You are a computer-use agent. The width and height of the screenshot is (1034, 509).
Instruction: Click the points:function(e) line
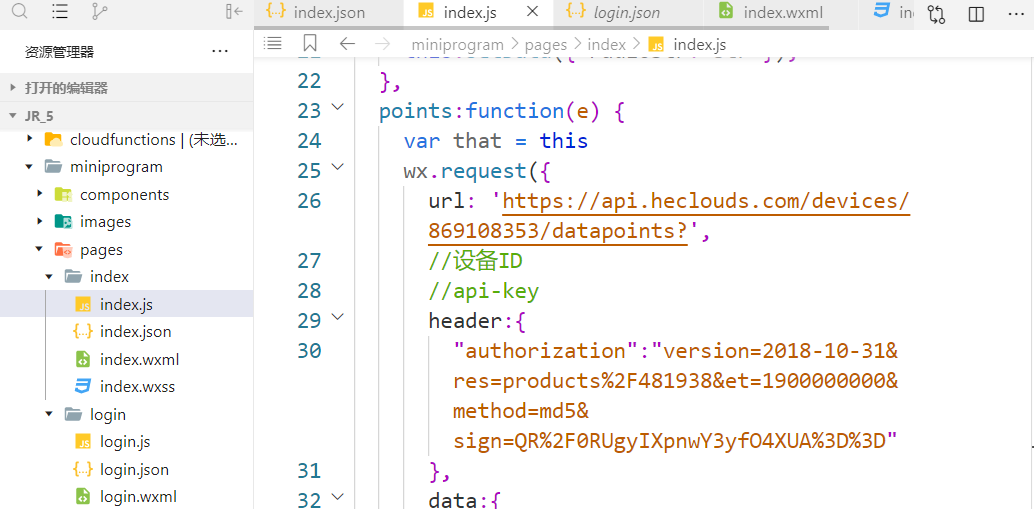coord(501,111)
